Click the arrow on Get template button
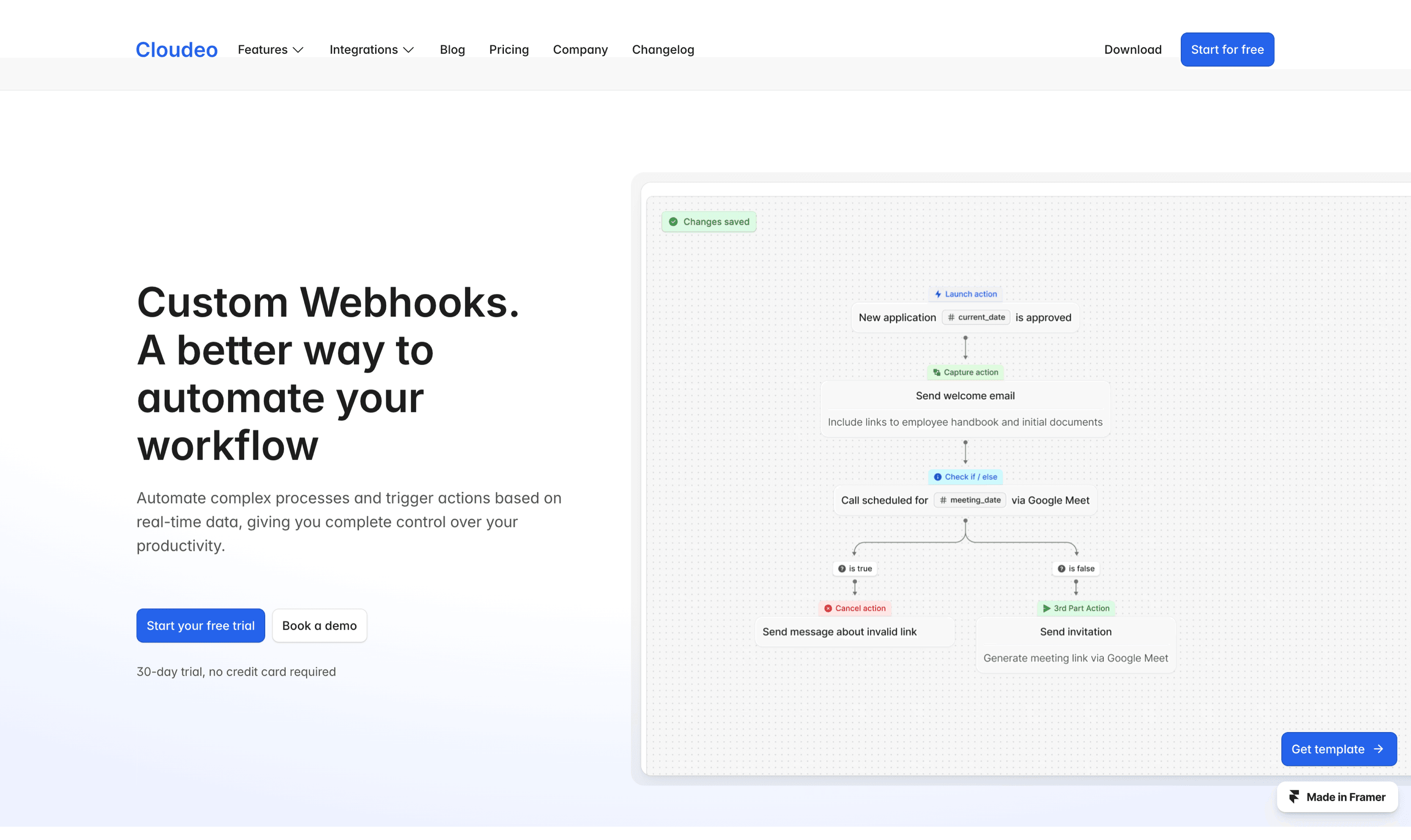The height and width of the screenshot is (840, 1411). coord(1379,749)
